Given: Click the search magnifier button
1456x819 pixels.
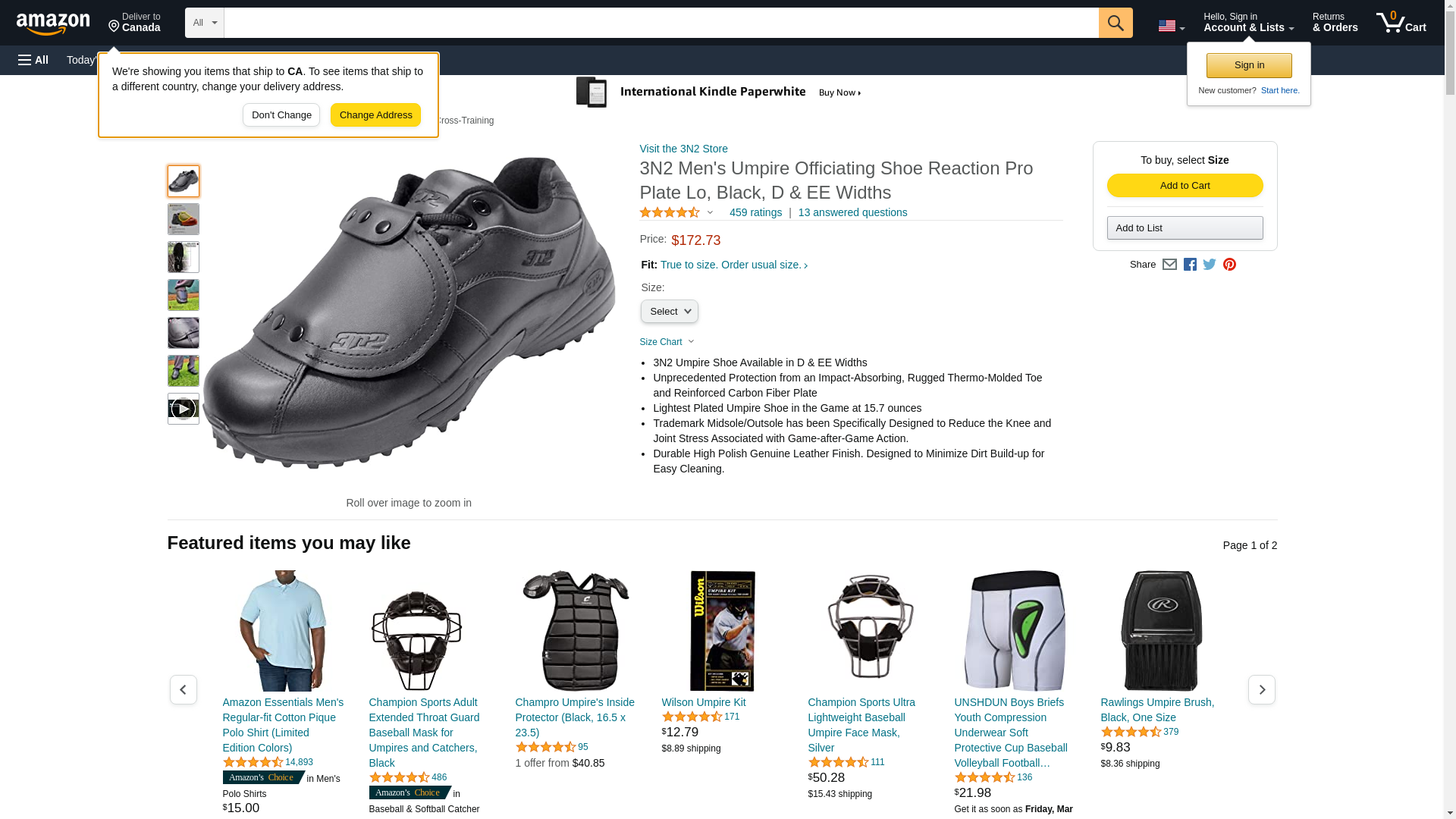Looking at the screenshot, I should [x=1116, y=23].
